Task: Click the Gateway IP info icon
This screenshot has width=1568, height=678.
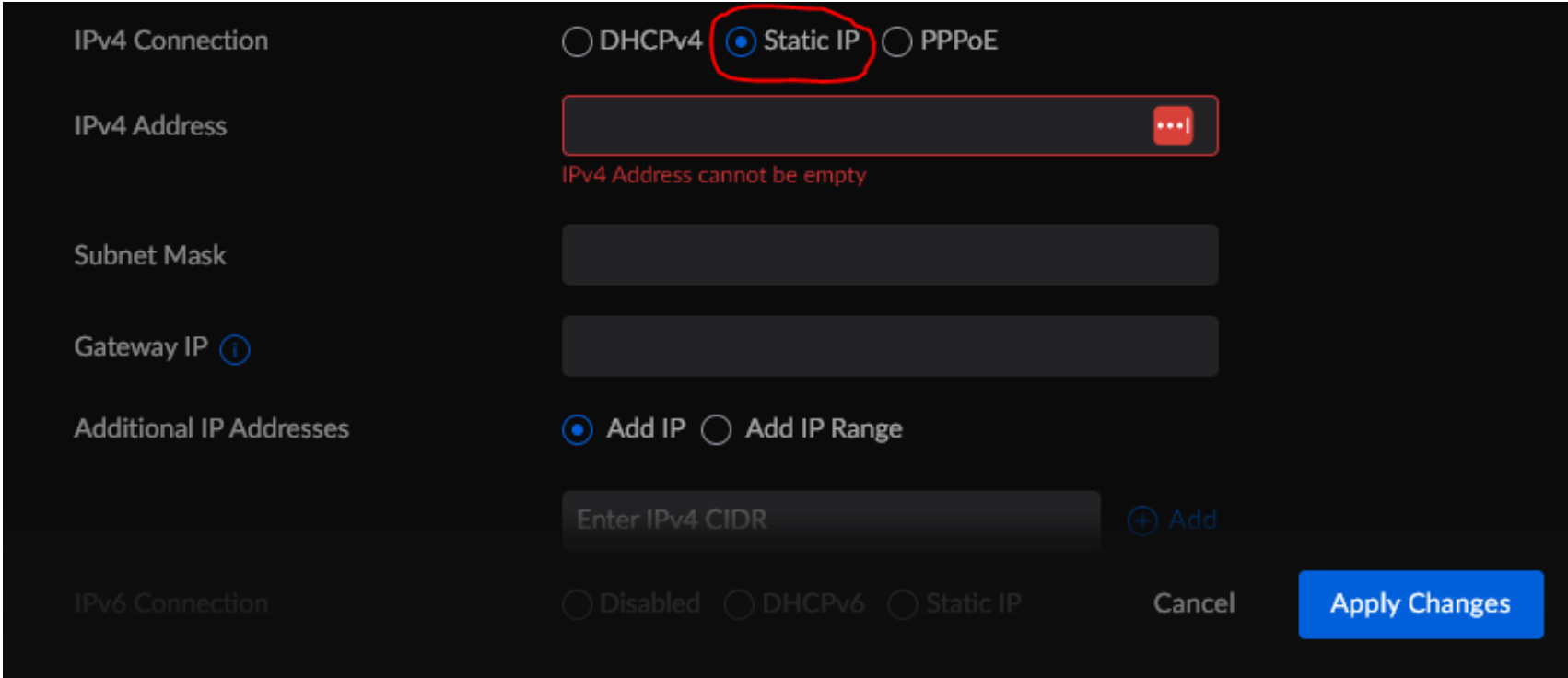Action: (235, 349)
